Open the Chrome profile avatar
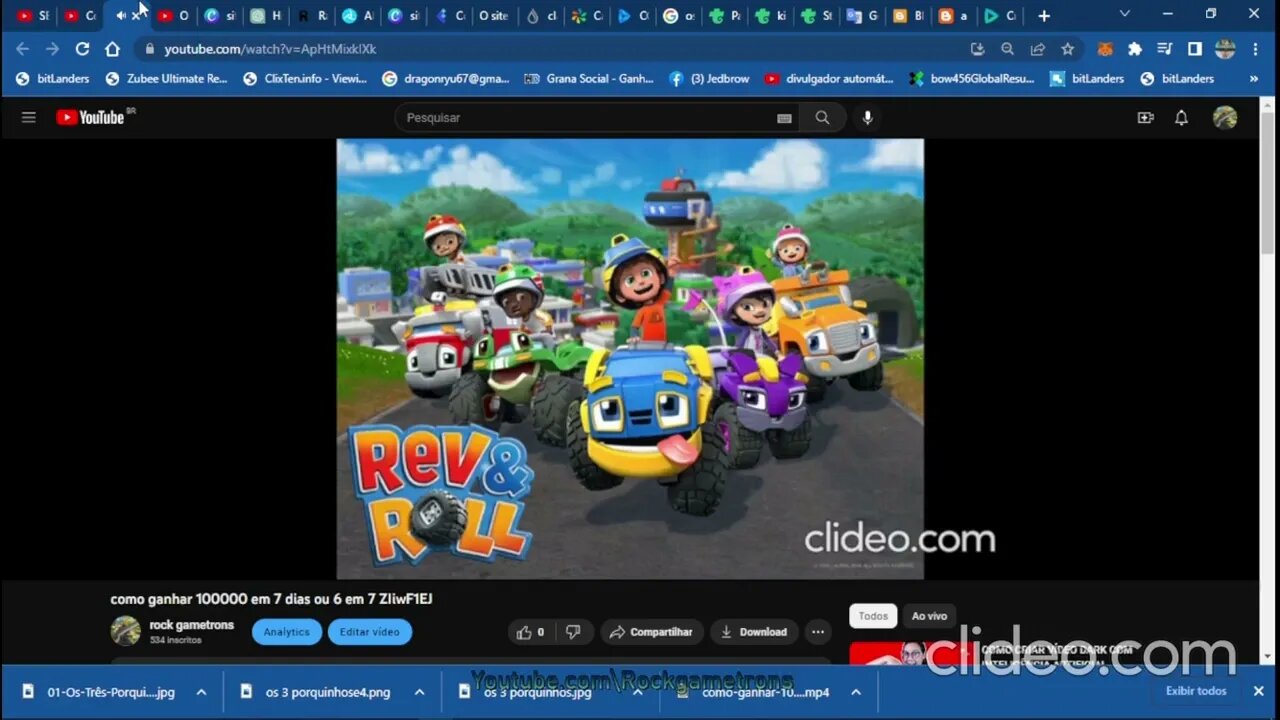 click(x=1225, y=49)
